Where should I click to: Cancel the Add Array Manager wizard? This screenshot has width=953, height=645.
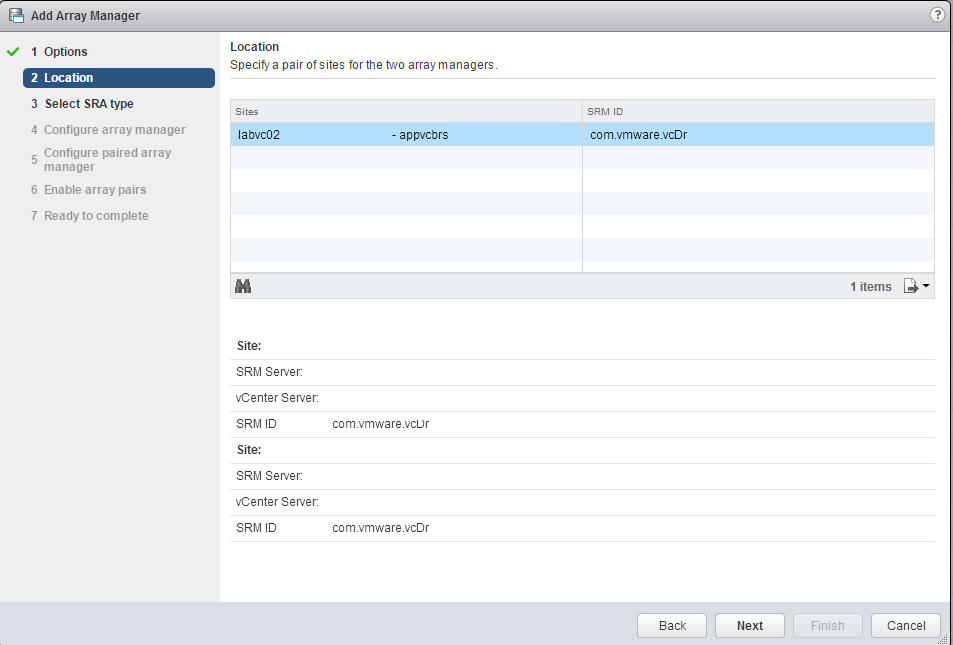pos(905,626)
